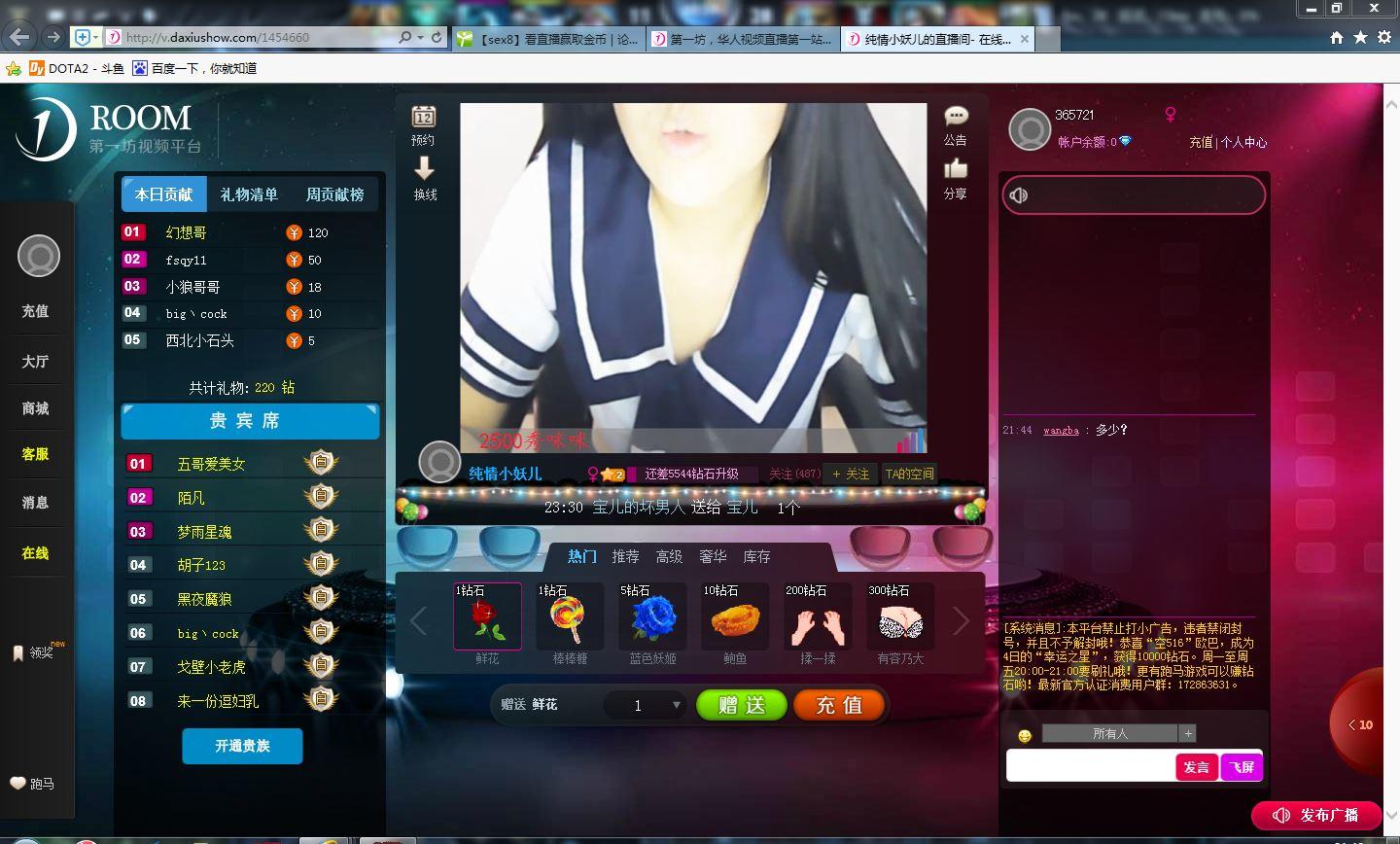The height and width of the screenshot is (844, 1400).
Task: Open the address bar search dropdown arrow
Action: click(420, 37)
